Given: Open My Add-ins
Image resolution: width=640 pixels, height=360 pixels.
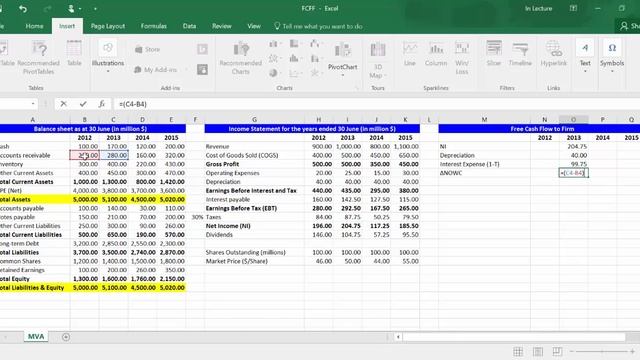Looking at the screenshot, I should click(156, 70).
